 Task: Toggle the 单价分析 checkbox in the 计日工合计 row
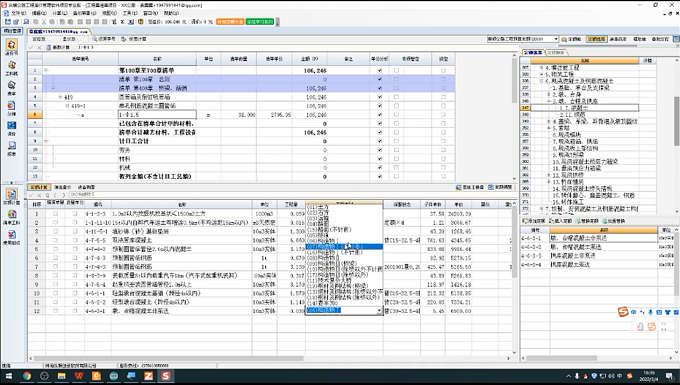coord(380,141)
